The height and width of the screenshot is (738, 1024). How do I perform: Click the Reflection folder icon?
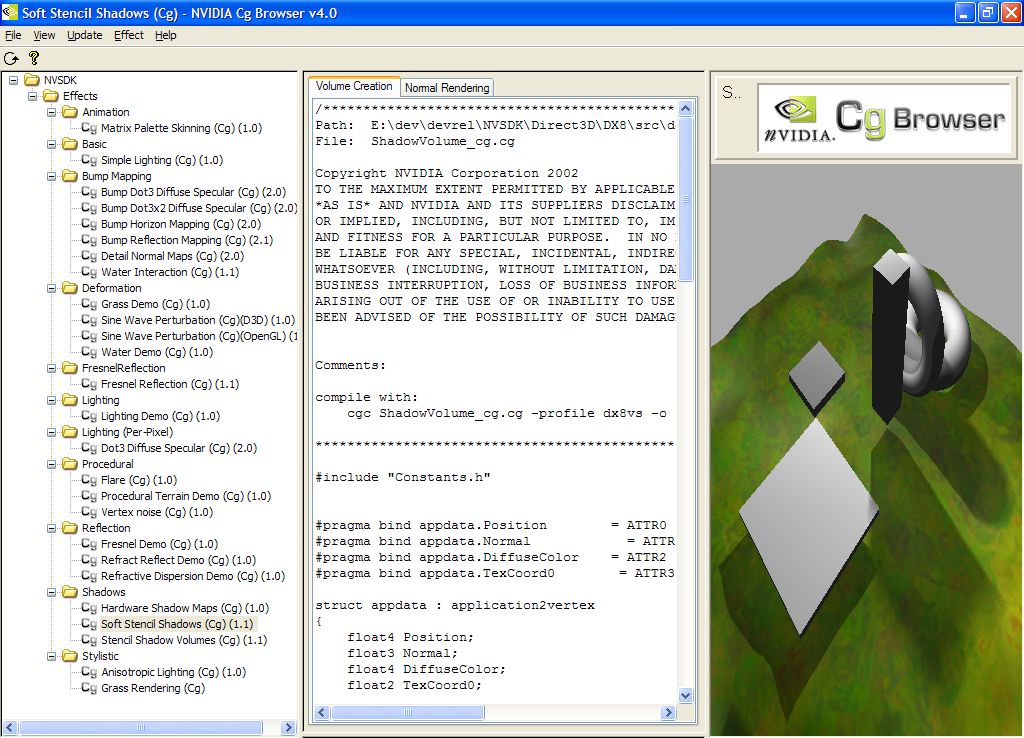point(70,528)
